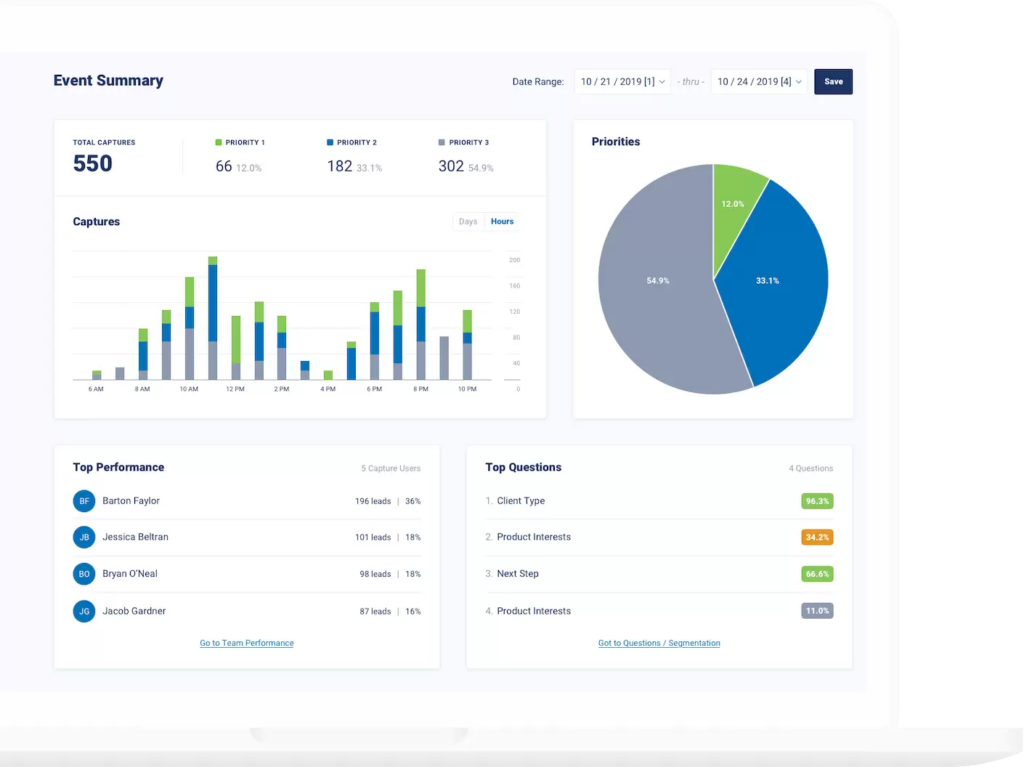Click the 98 leads value

click(375, 574)
